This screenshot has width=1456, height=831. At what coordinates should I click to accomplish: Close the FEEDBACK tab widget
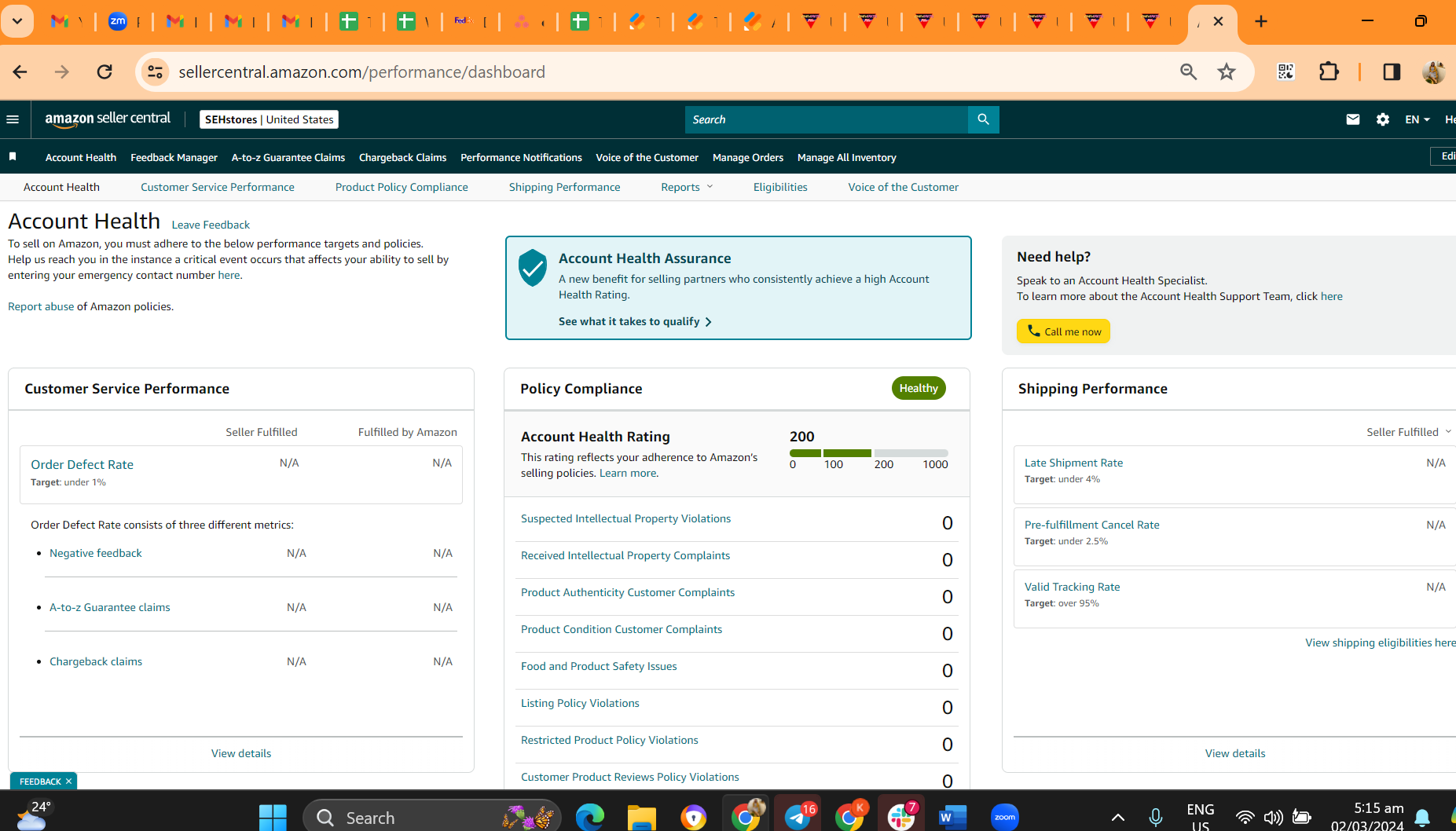coord(69,782)
